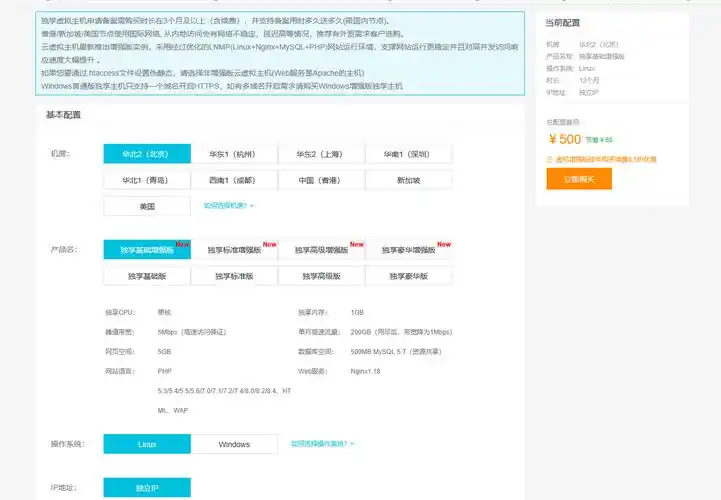721x500 pixels.
Task: Choose the 独享基础版 product
Action: click(147, 276)
